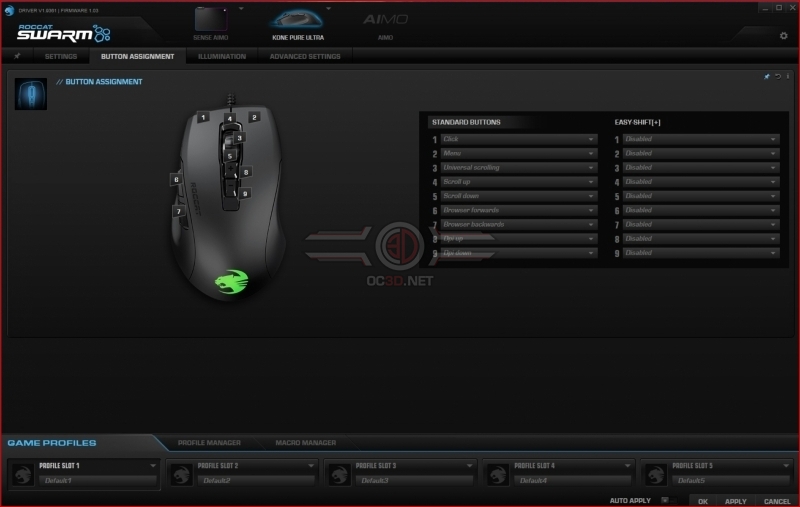Open Easy-Shift button 2 Disabled dropdown
The width and height of the screenshot is (800, 507).
point(701,154)
